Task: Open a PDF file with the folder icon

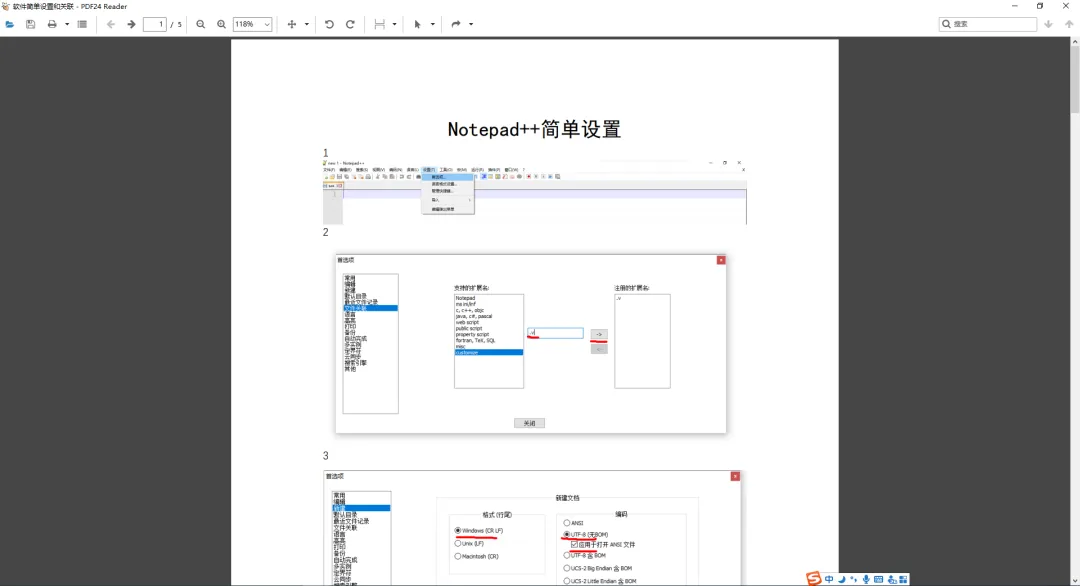Action: 10,24
